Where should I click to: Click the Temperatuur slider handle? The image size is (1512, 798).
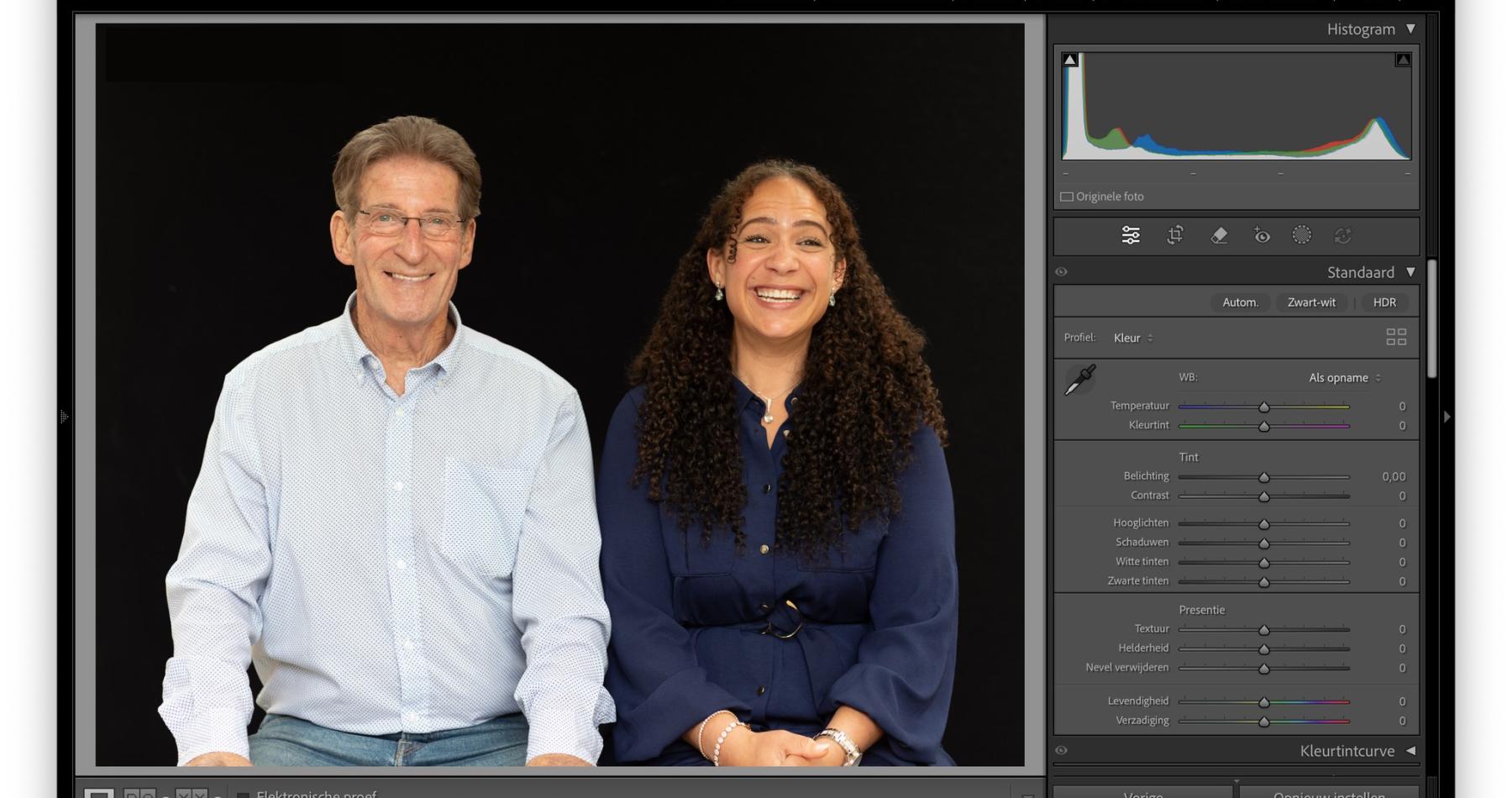click(x=1263, y=407)
